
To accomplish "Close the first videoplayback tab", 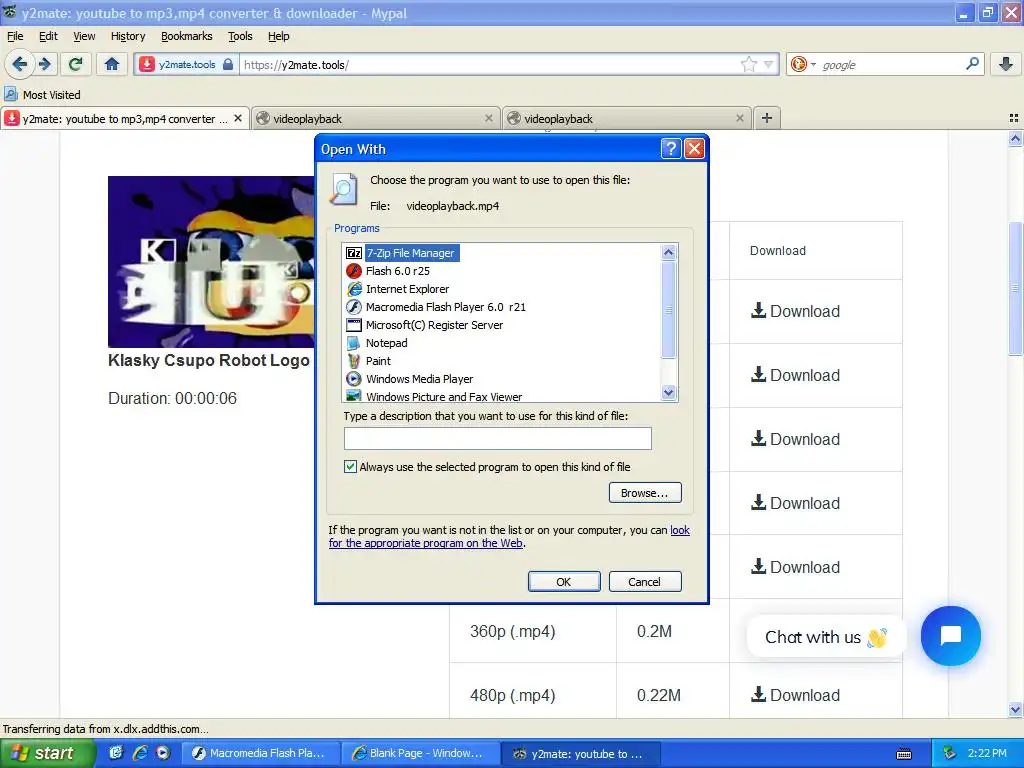I will (x=488, y=118).
